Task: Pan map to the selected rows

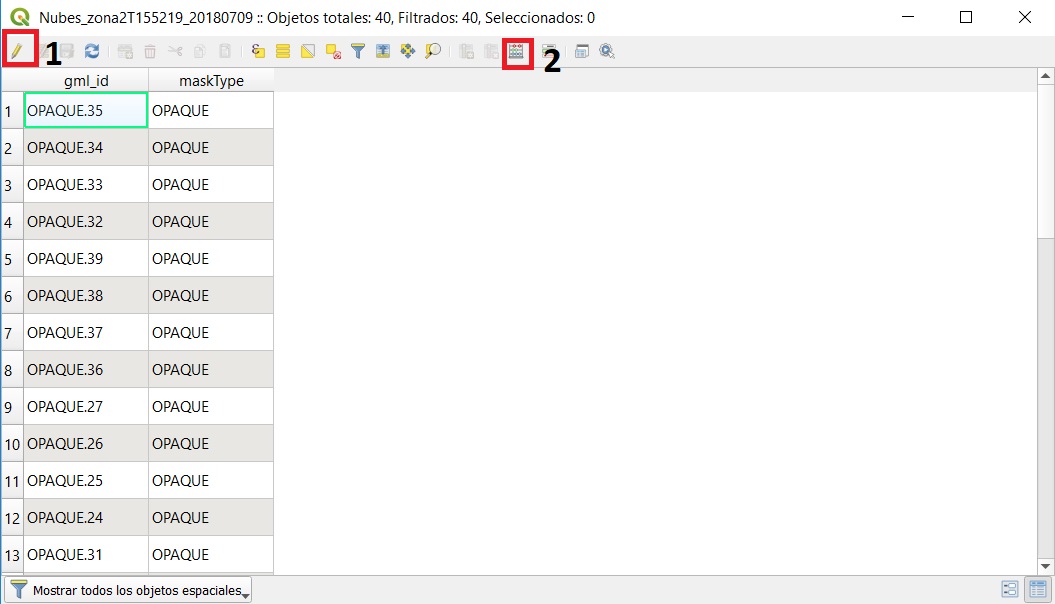Action: click(x=408, y=51)
